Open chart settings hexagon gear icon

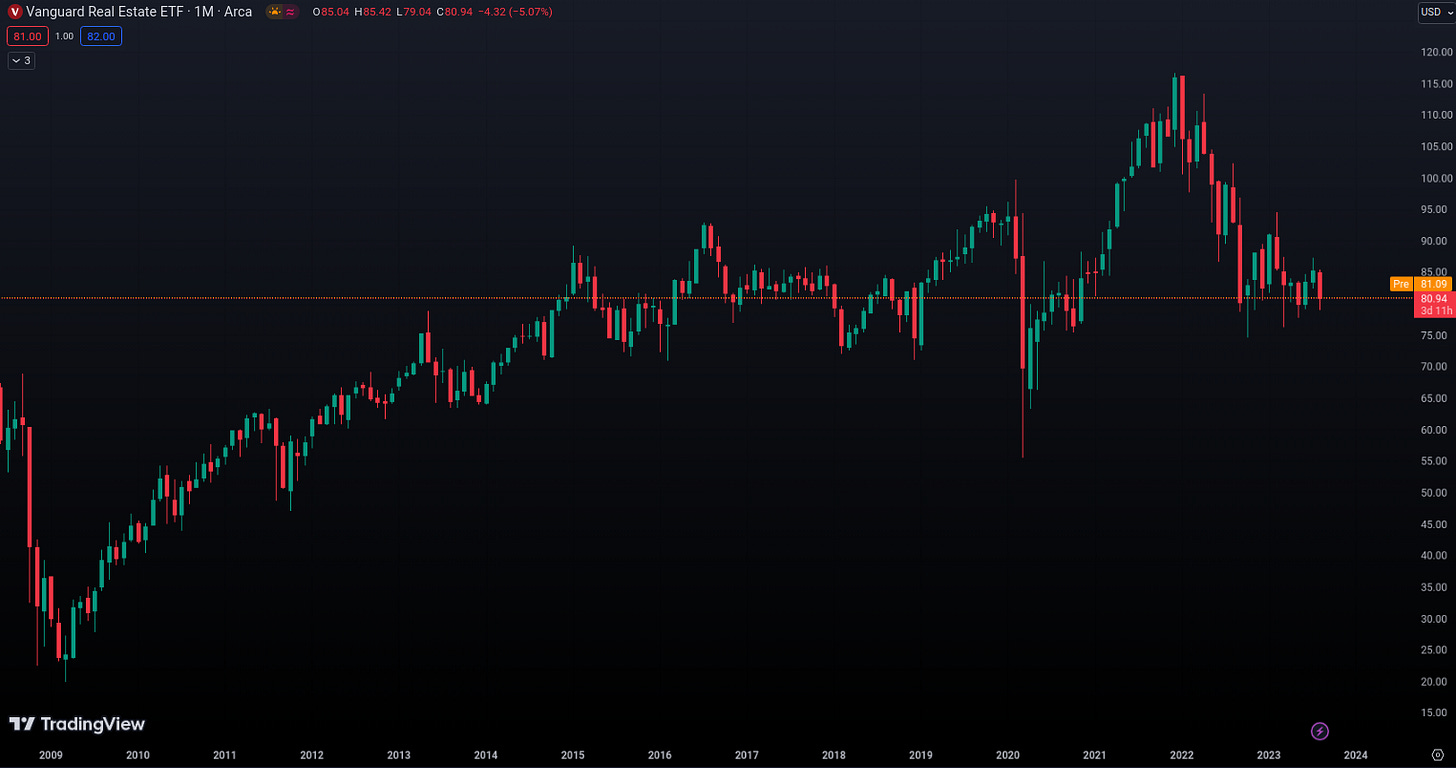pos(1436,756)
